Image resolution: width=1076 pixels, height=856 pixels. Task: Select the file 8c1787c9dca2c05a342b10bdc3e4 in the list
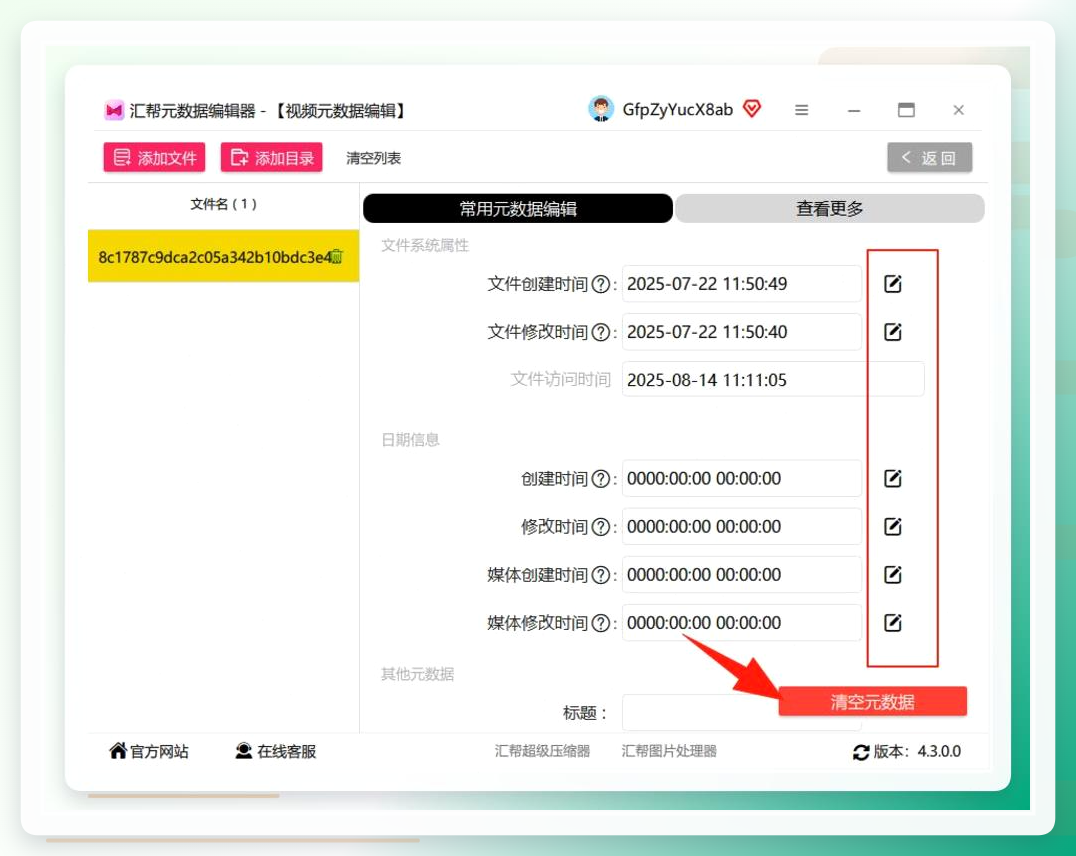tap(224, 256)
